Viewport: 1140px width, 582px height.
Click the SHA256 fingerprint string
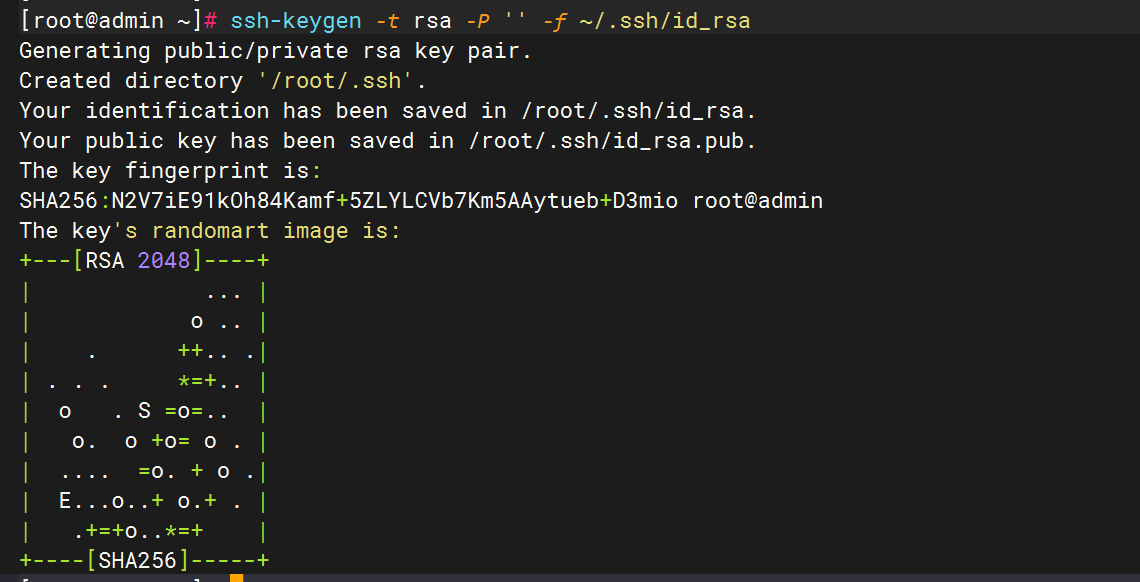tap(348, 201)
